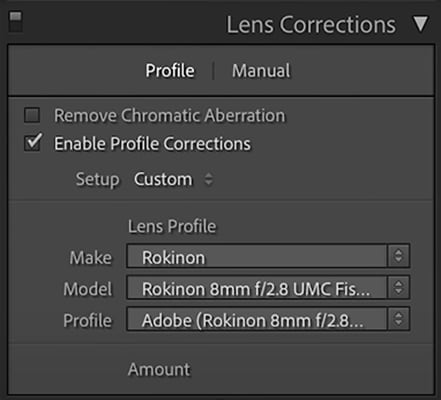Click the Make dropdown arrows icon
Viewport: 441px width, 400px height.
tap(398, 256)
